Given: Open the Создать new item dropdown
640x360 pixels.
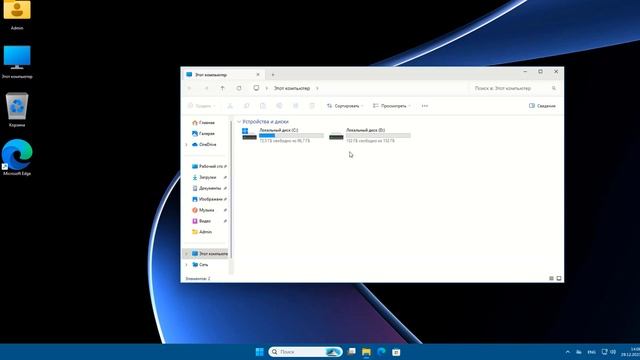Looking at the screenshot, I should [x=201, y=106].
